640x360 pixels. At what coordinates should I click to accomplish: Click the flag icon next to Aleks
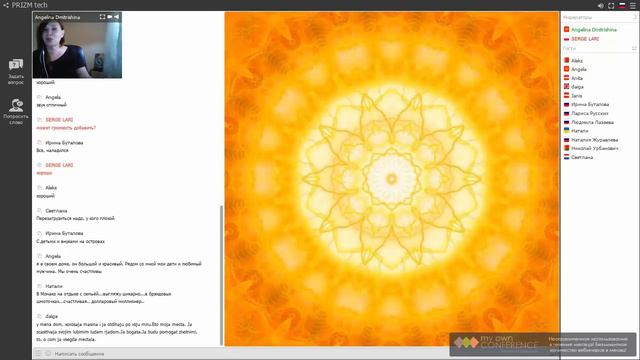(567, 60)
